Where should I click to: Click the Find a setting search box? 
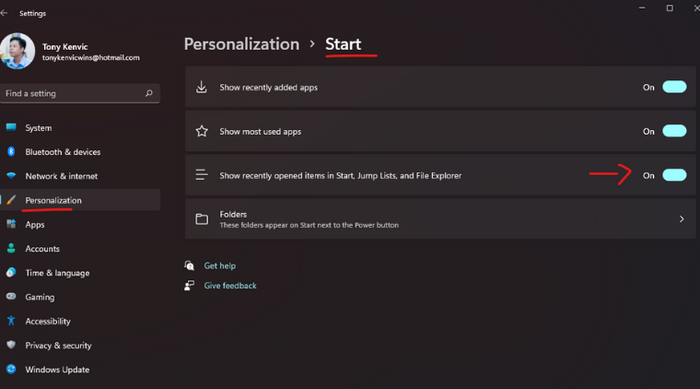[x=80, y=93]
